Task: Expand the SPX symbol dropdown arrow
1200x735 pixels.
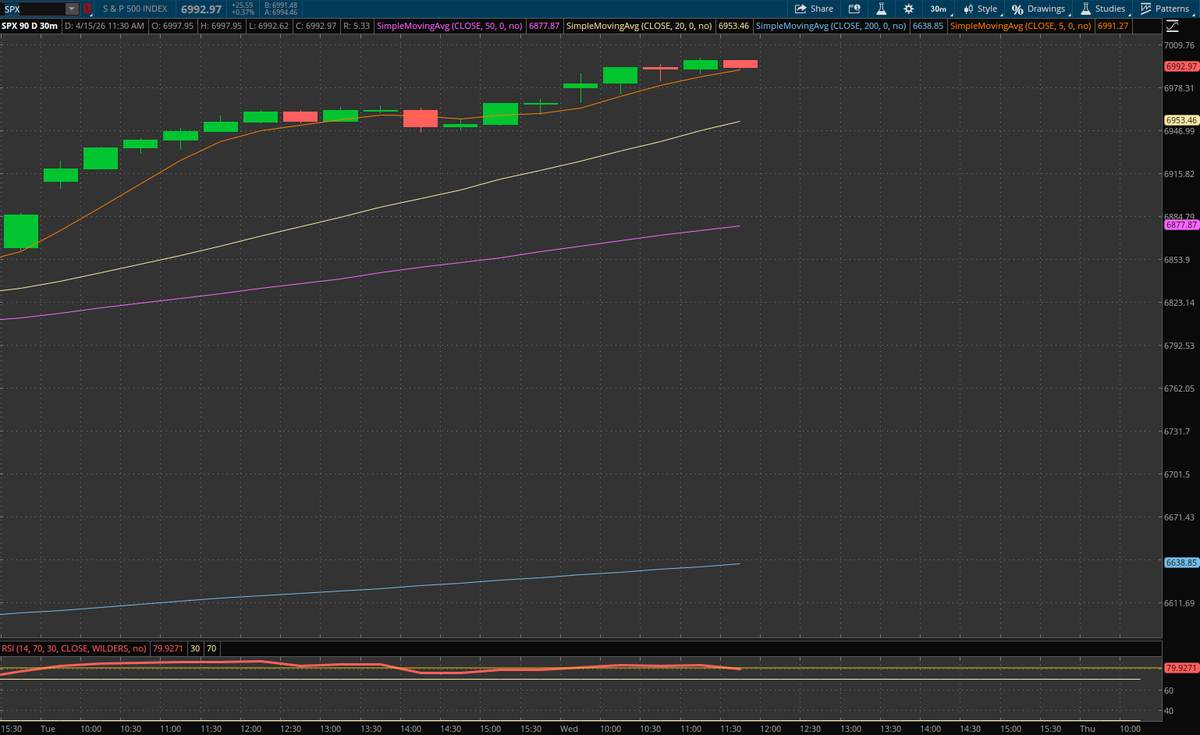Action: tap(71, 8)
